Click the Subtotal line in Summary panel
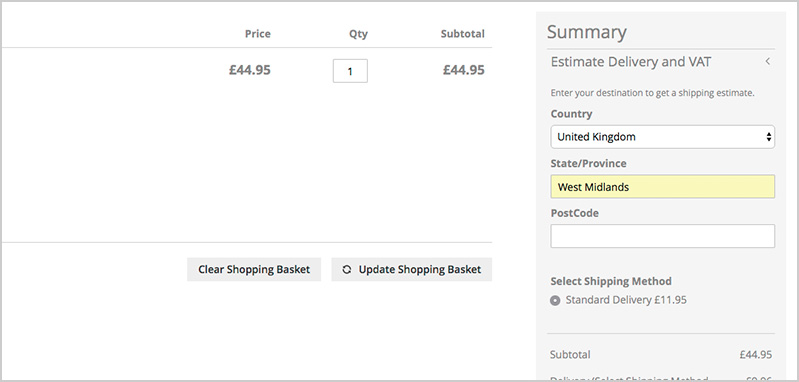The height and width of the screenshot is (382, 799). coord(661,354)
